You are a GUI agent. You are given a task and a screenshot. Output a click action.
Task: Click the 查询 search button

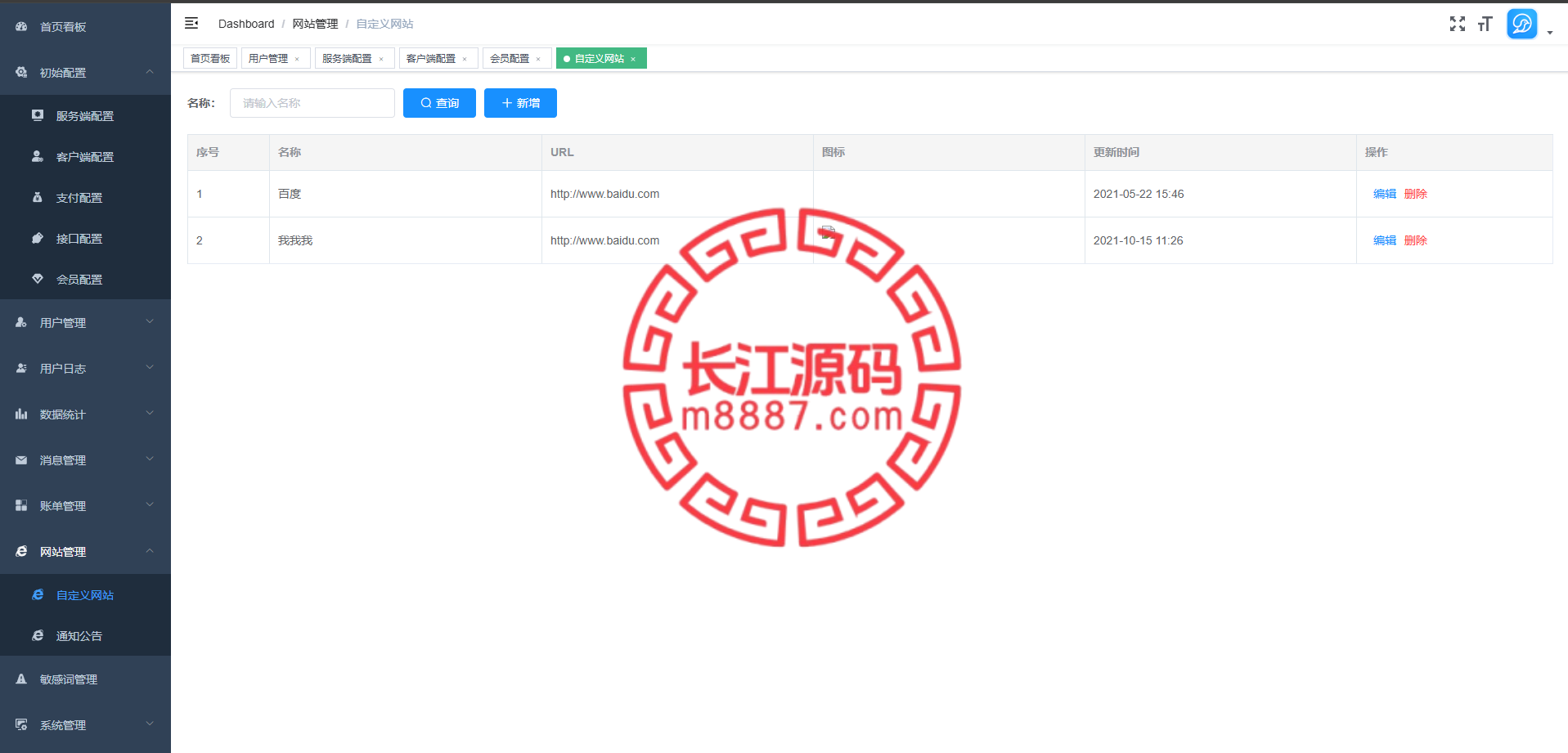tap(439, 103)
